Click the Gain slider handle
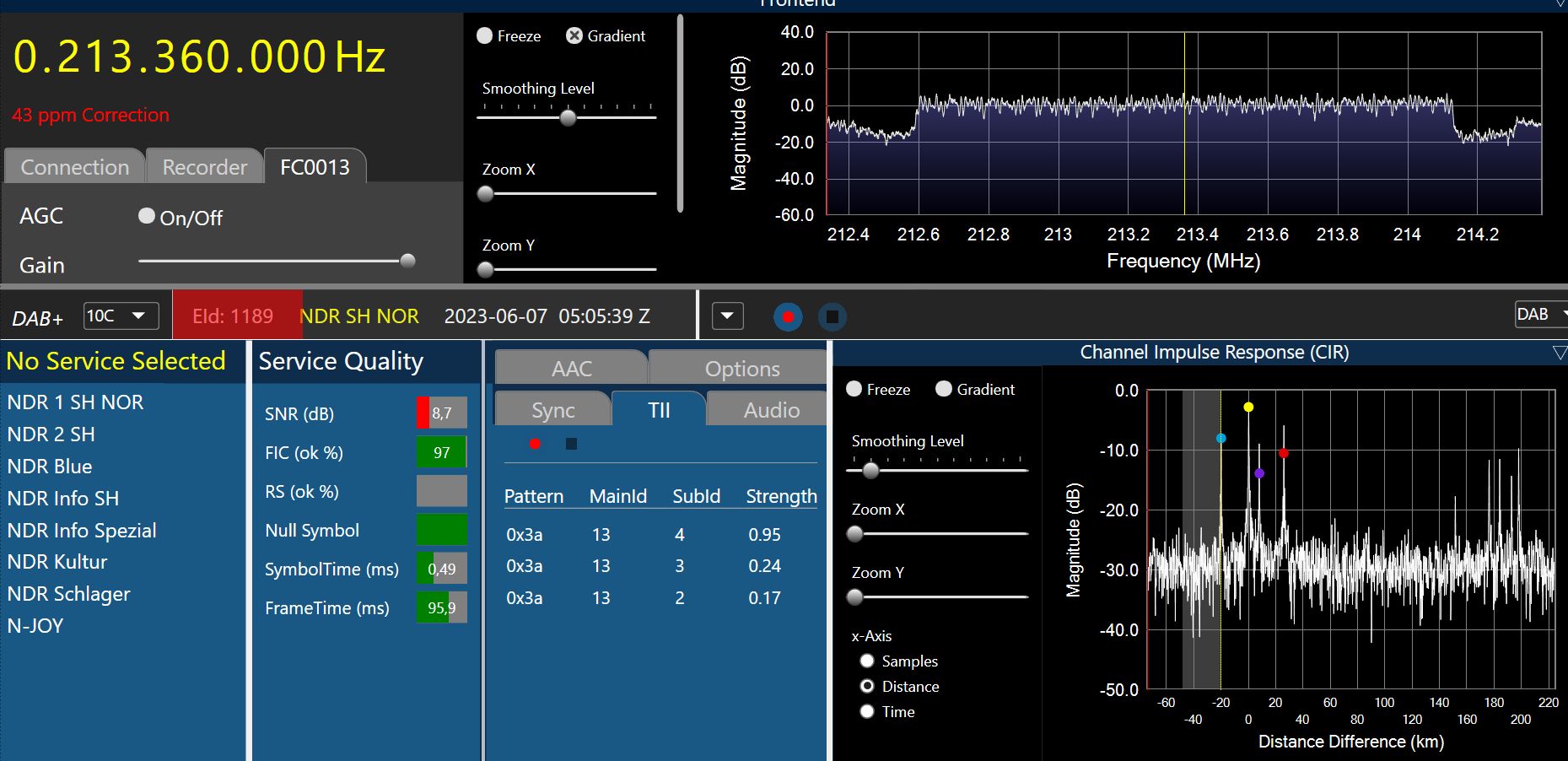This screenshot has width=1568, height=761. coord(407,261)
